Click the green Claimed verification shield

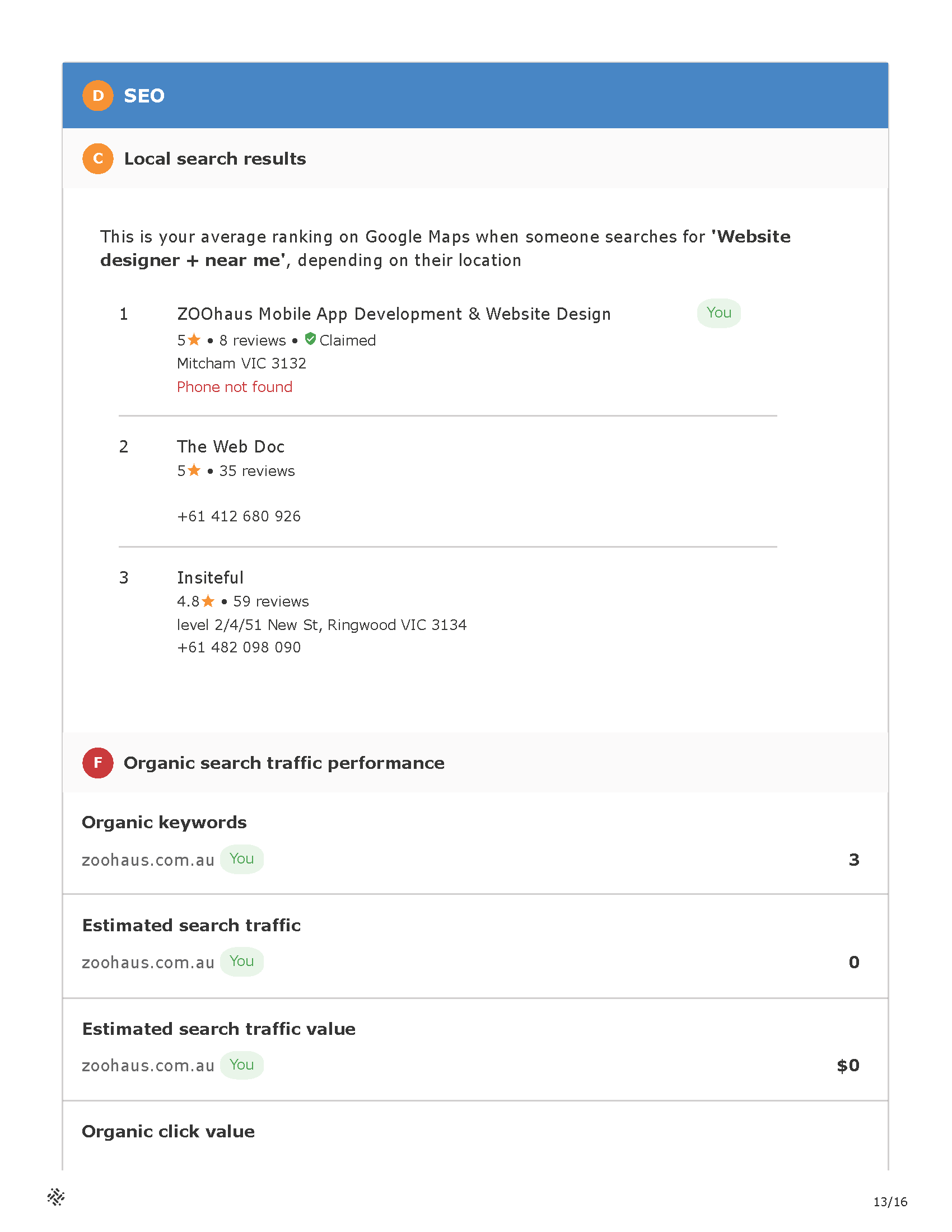tap(310, 339)
